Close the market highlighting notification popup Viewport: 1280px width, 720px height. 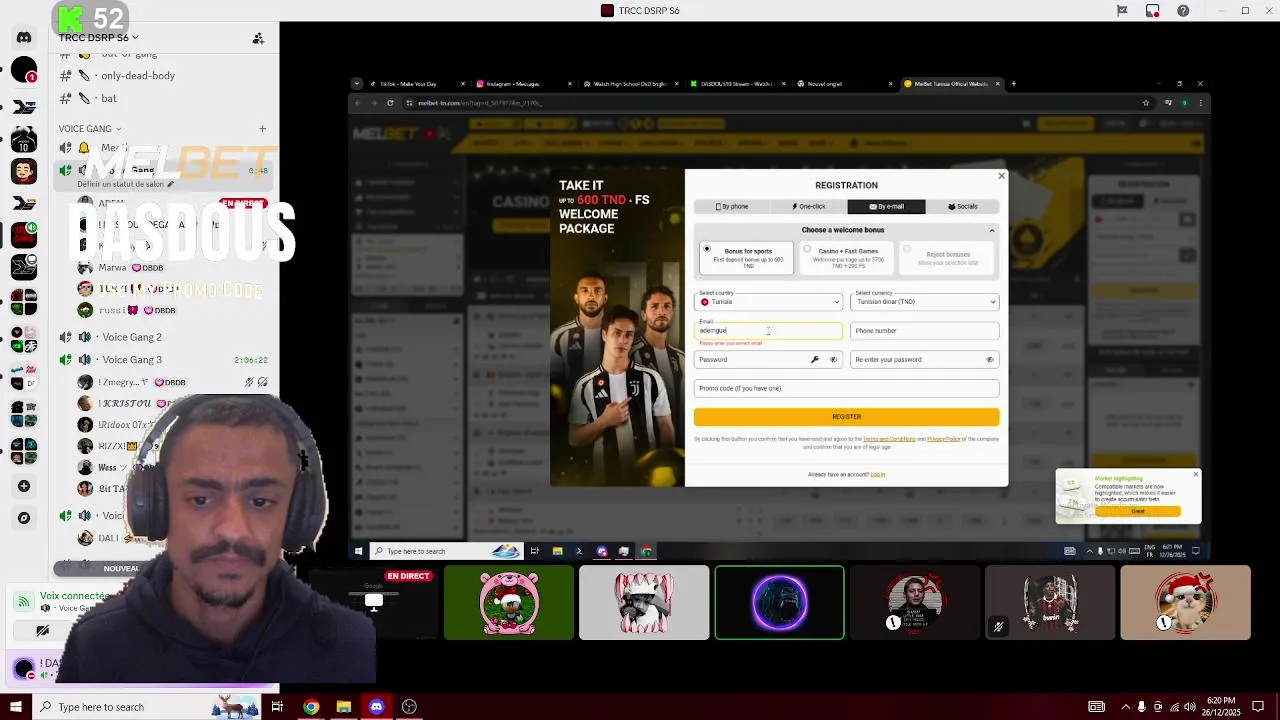[1195, 474]
